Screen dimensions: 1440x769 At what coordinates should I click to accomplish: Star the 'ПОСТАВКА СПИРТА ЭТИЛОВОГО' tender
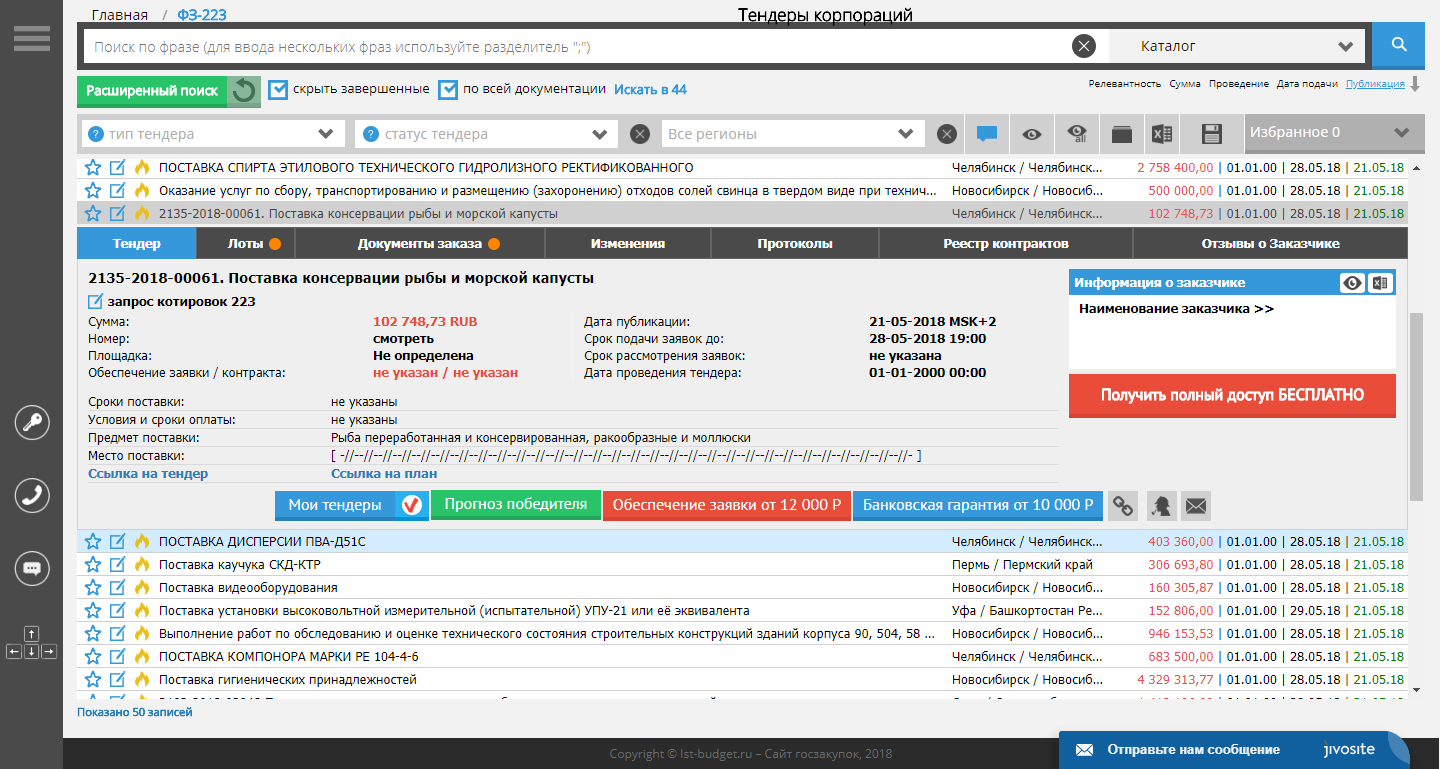click(x=93, y=167)
